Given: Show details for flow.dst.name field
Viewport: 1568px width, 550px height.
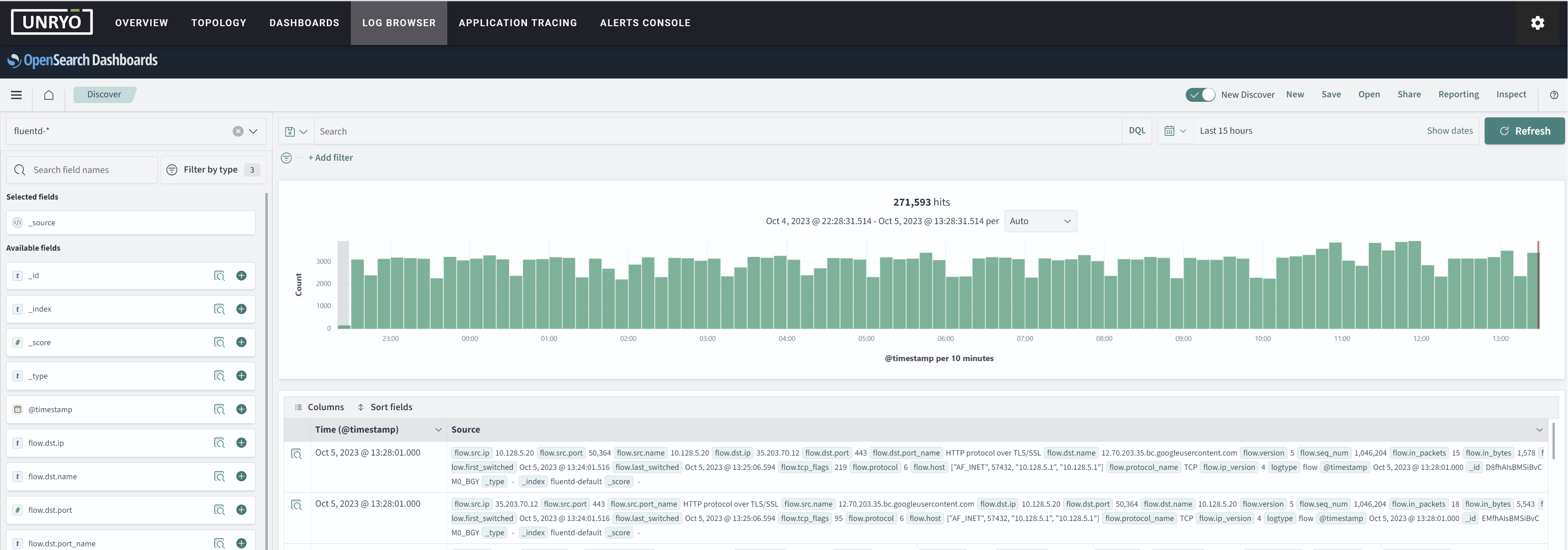Looking at the screenshot, I should (x=219, y=477).
